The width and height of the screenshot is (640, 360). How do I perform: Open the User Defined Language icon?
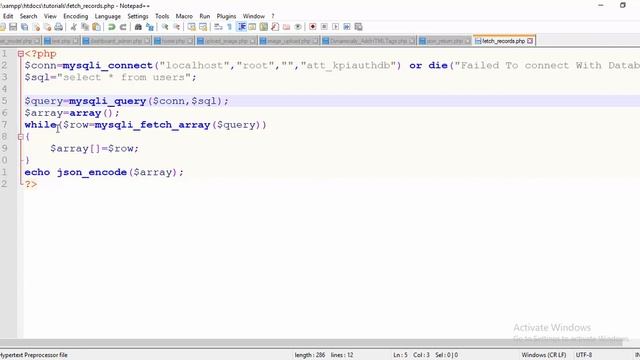click(x=252, y=27)
